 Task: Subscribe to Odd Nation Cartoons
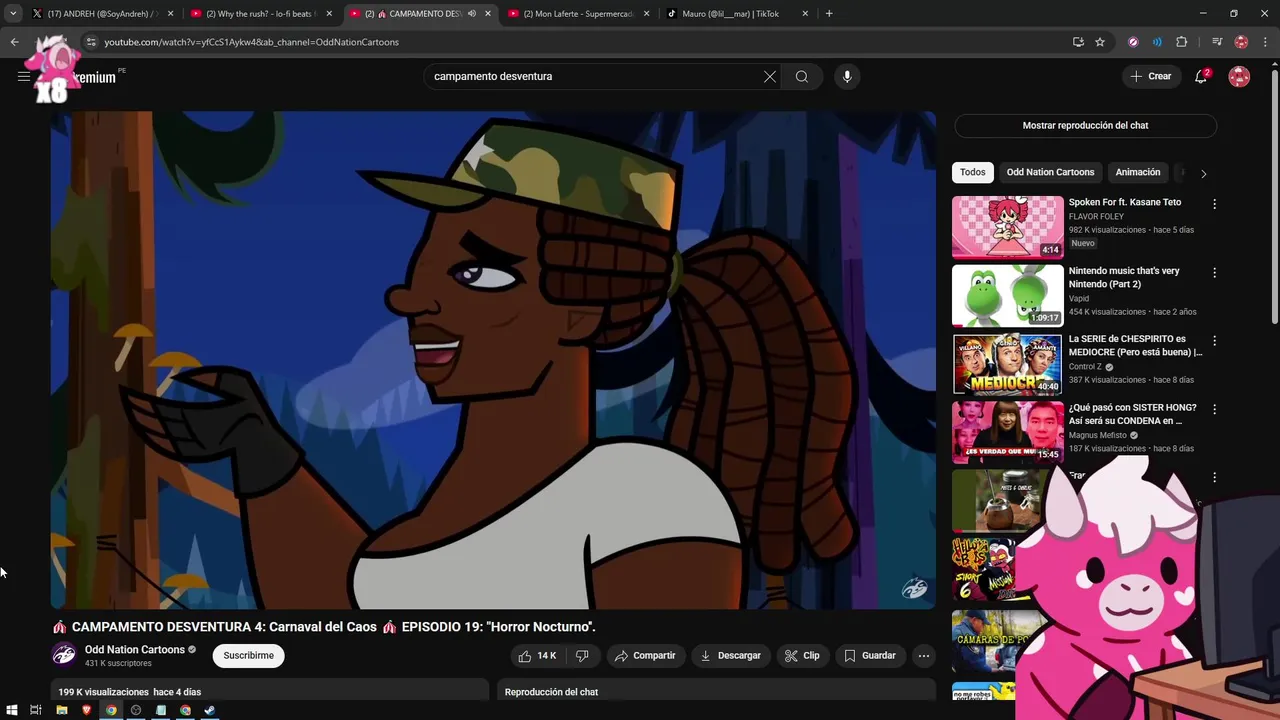pos(249,656)
